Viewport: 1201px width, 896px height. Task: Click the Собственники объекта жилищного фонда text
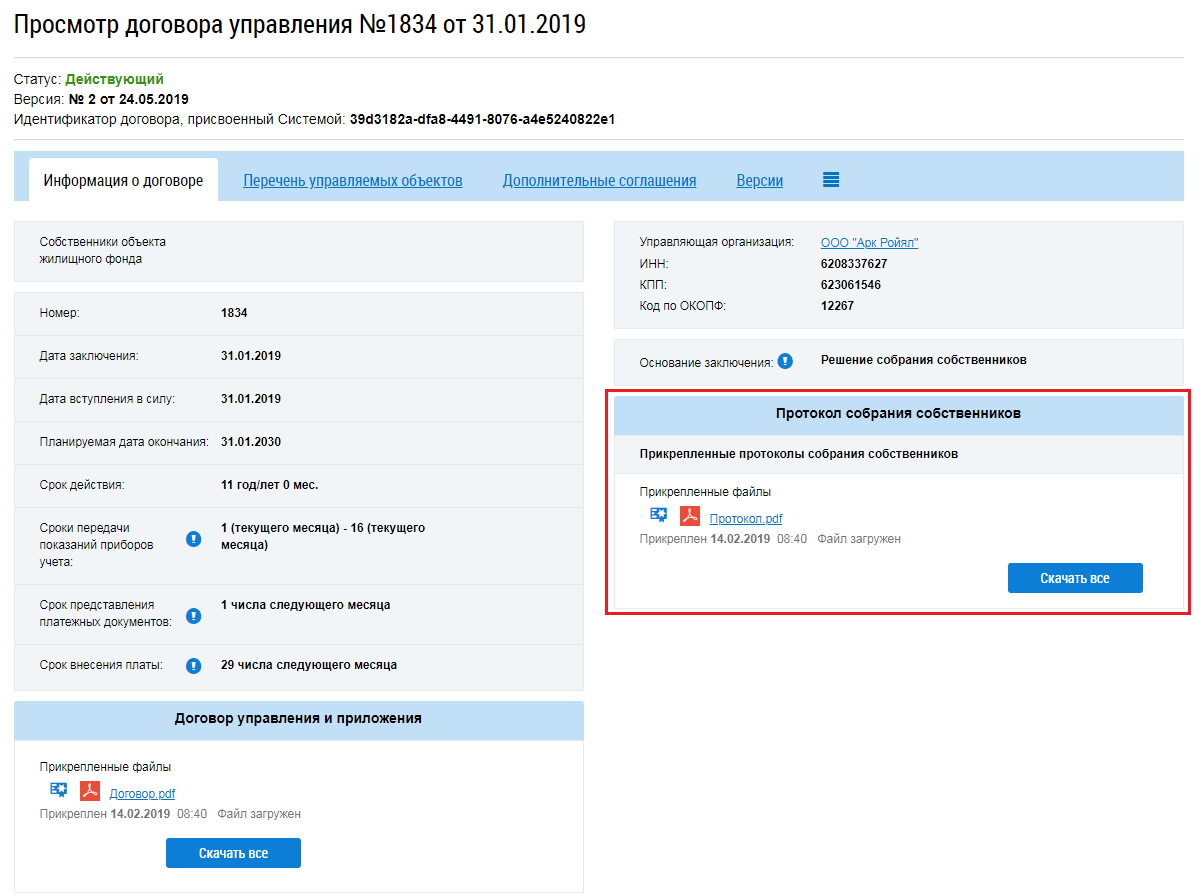point(103,250)
